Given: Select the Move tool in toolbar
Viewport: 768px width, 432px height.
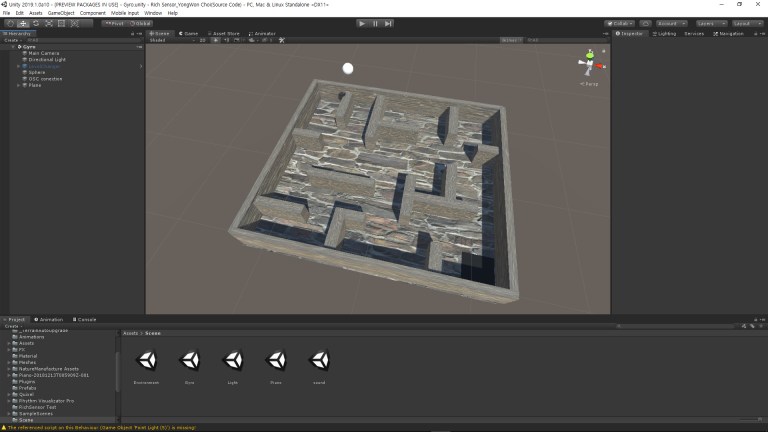Looking at the screenshot, I should (23, 23).
